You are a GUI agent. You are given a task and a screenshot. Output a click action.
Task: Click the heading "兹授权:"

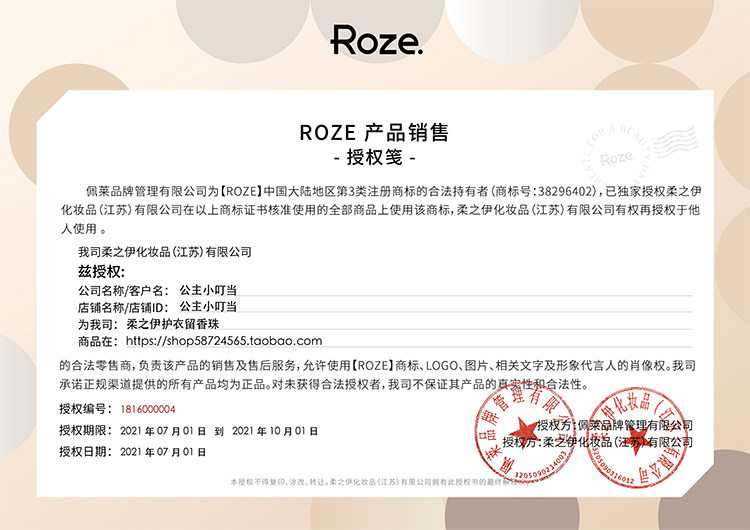101,272
